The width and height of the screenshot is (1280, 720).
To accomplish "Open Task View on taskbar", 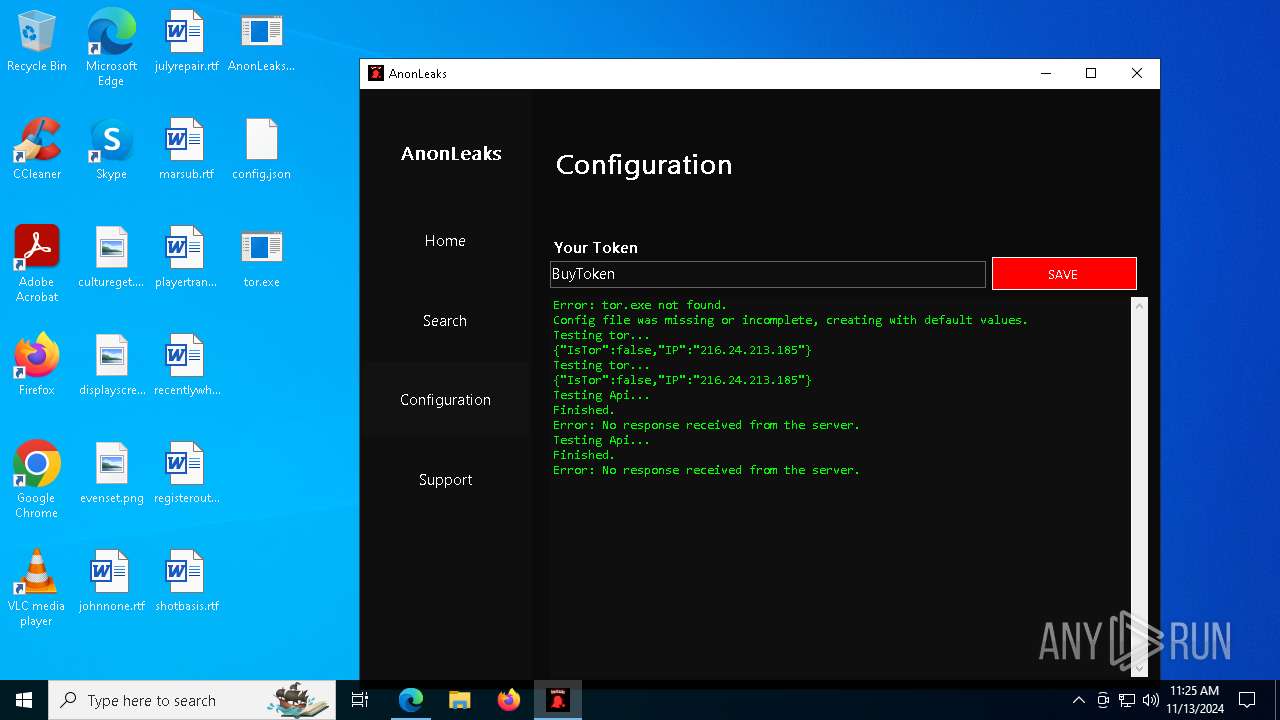I will [x=360, y=700].
